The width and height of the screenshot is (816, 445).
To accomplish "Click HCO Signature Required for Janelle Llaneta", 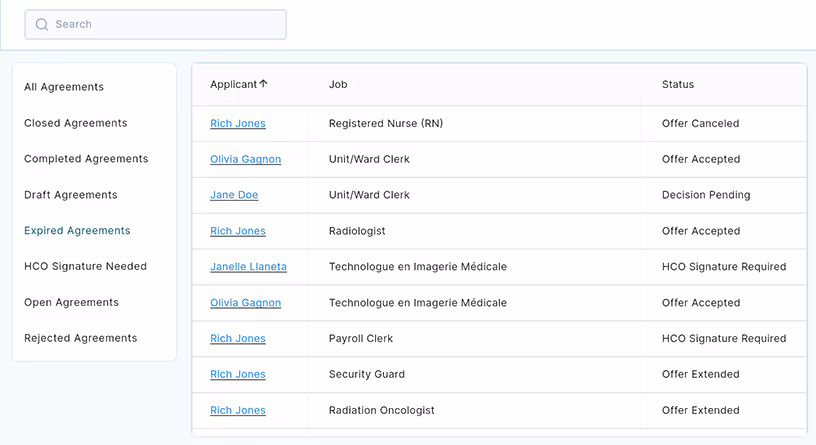I will pyautogui.click(x=724, y=266).
